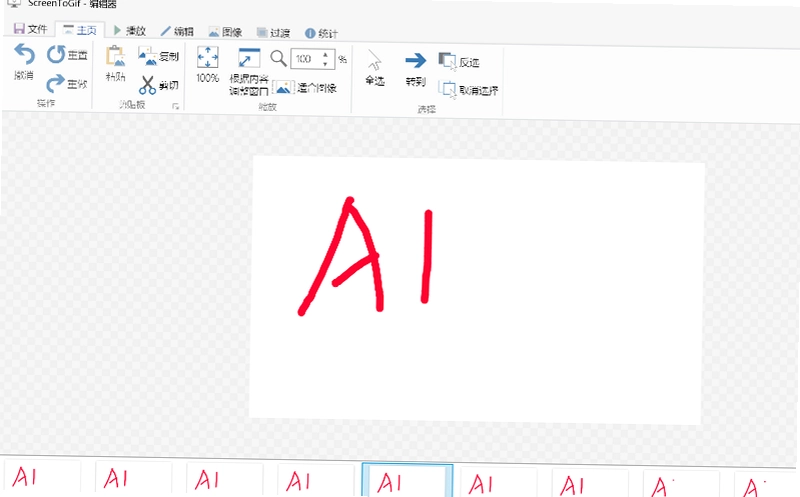The width and height of the screenshot is (800, 497).
Task: Select the second frame thumbnail in the timeline
Action: 133,479
